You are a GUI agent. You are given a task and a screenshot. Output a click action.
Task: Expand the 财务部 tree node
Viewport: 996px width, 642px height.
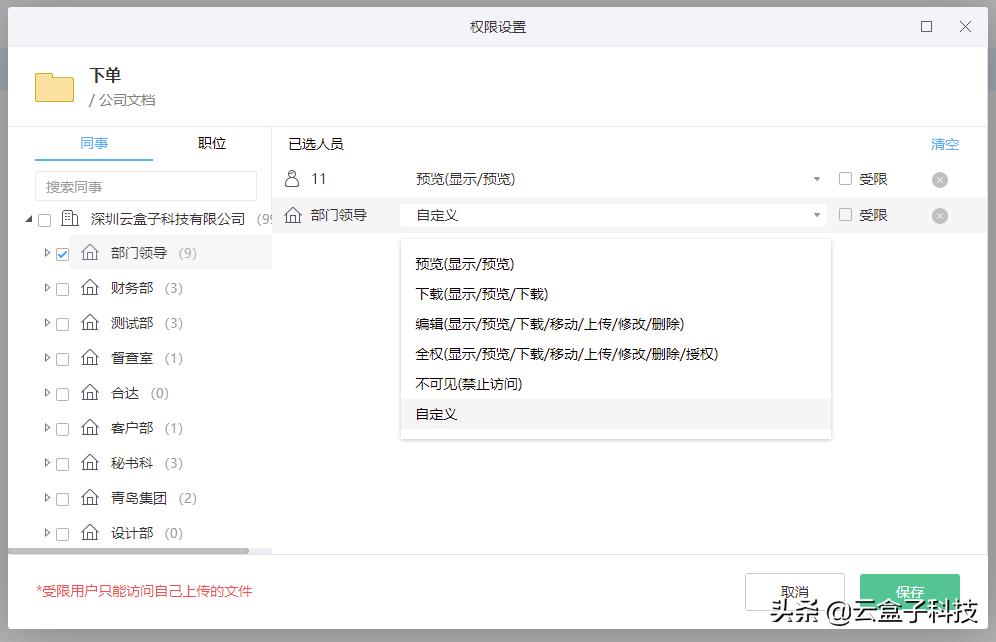pos(48,289)
